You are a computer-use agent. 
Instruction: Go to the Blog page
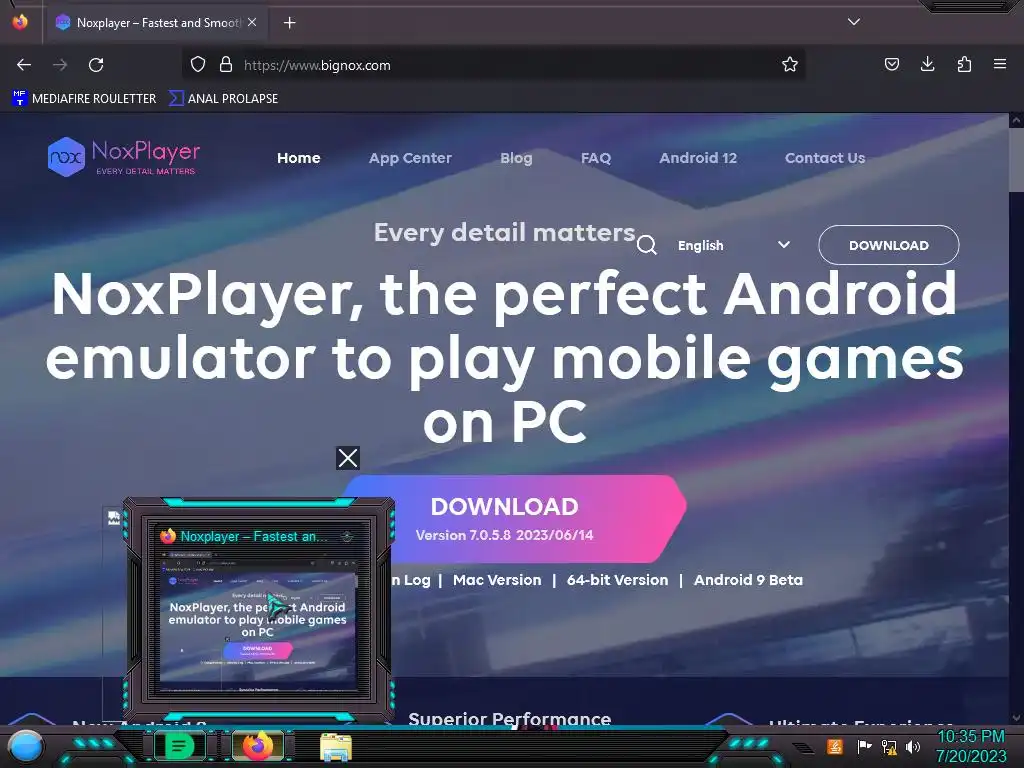(516, 158)
